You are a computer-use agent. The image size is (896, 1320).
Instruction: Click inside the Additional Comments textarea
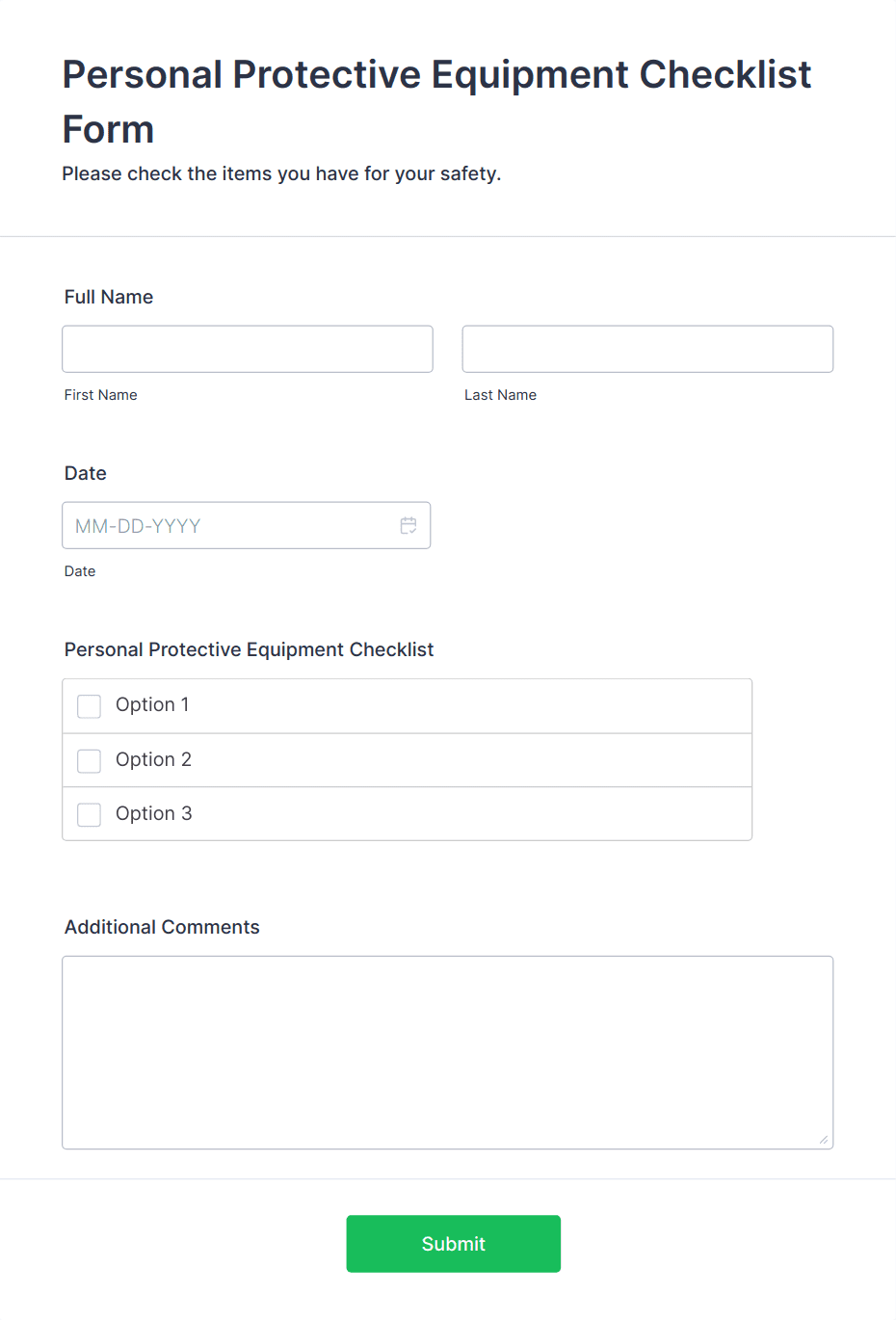(x=447, y=1050)
